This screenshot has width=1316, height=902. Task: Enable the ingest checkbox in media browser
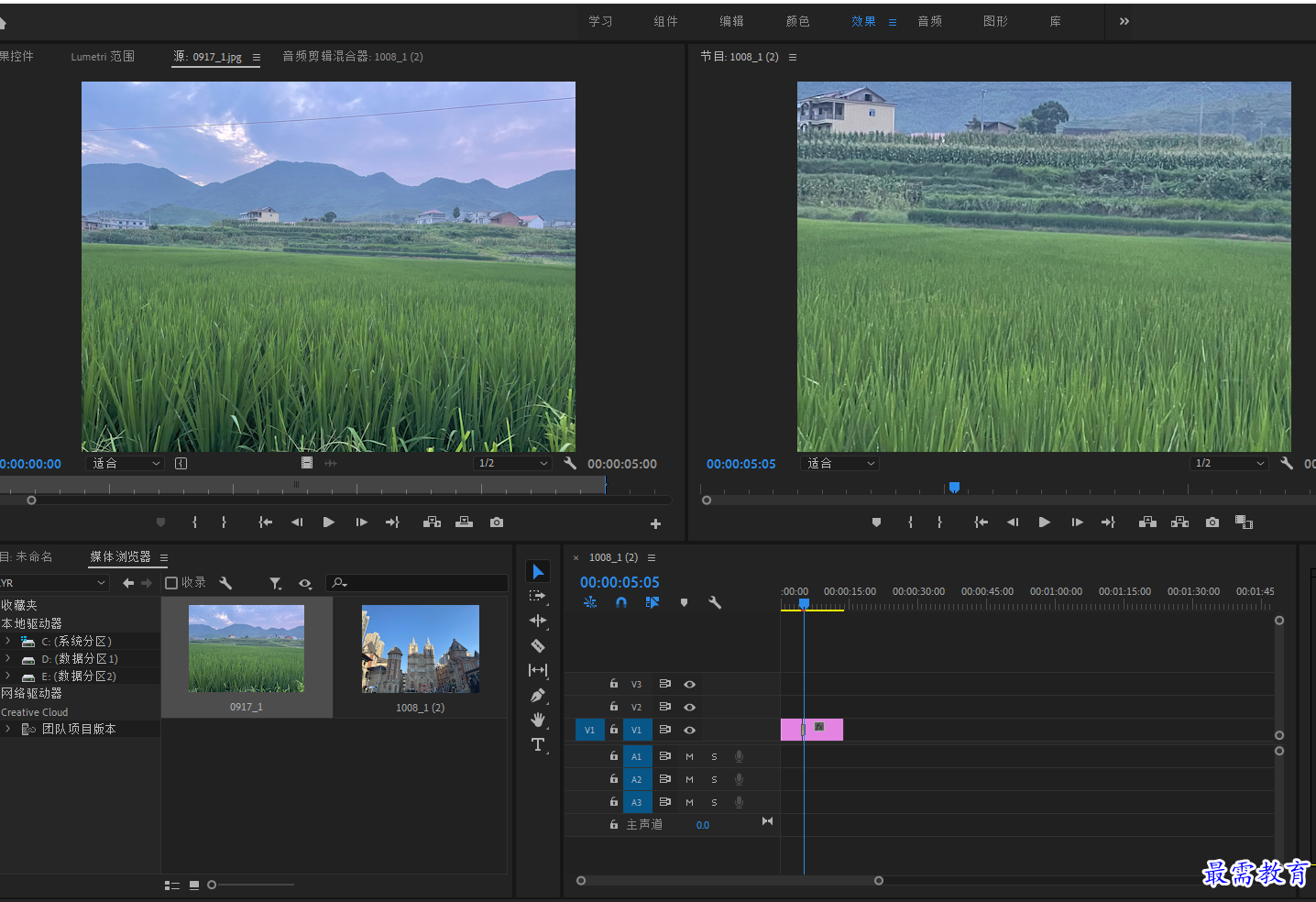pyautogui.click(x=171, y=583)
